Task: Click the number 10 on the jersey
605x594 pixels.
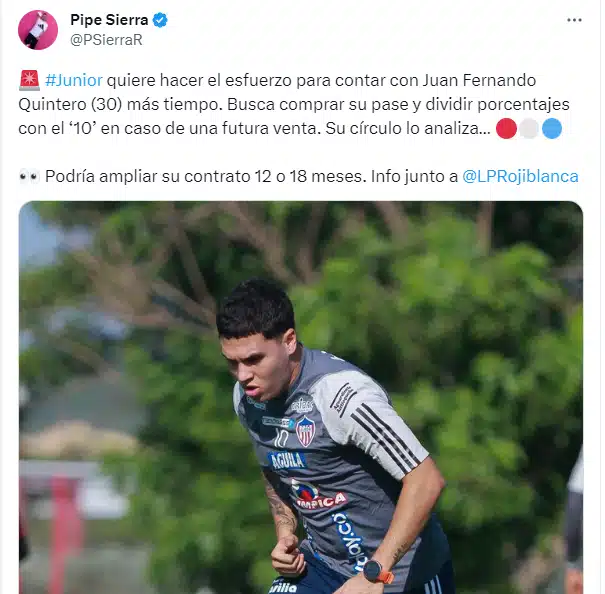Action: 281,439
